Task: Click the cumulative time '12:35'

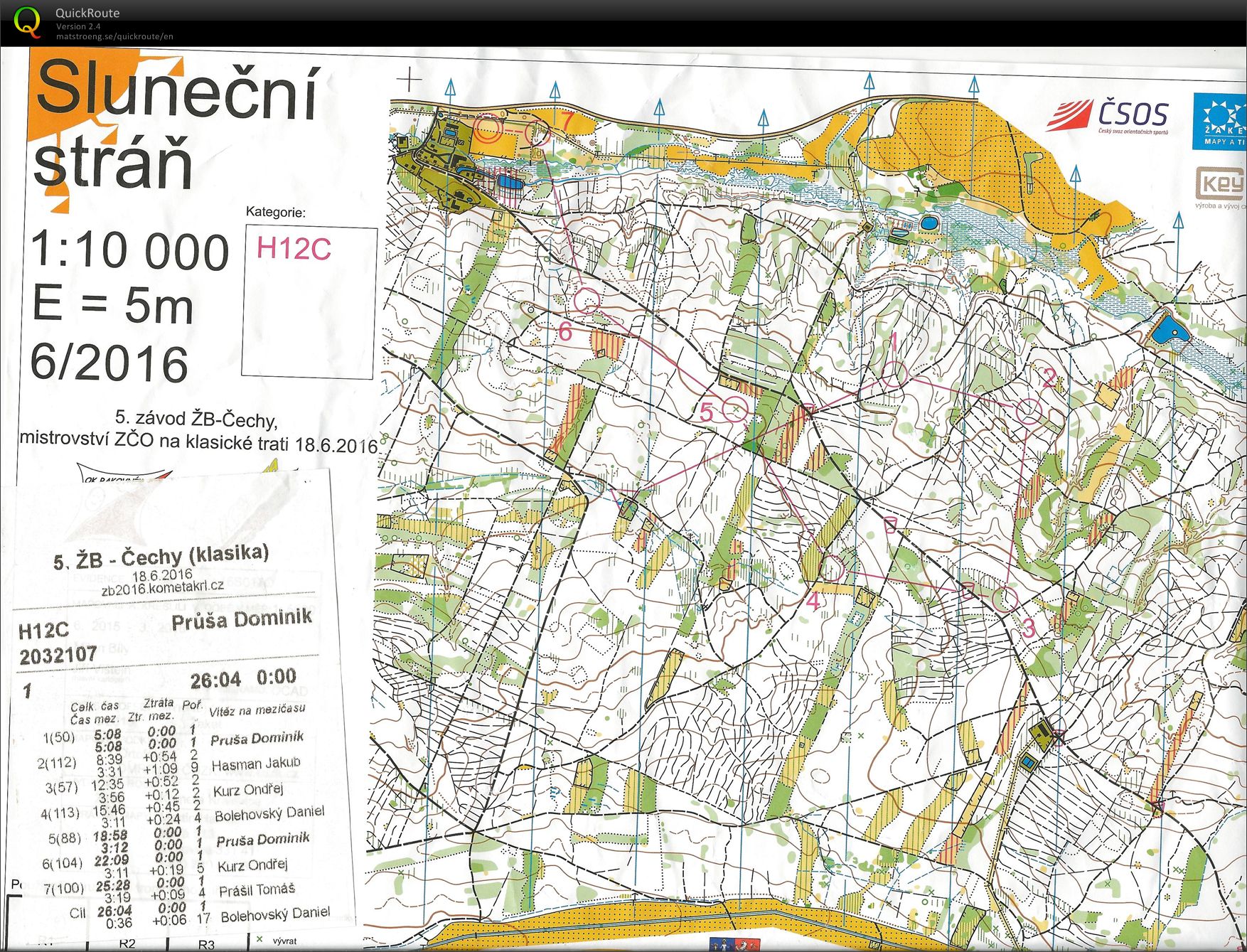Action: click(x=107, y=785)
